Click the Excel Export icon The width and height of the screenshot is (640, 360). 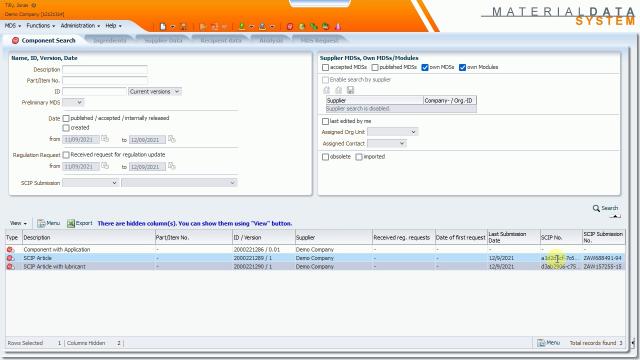point(71,223)
